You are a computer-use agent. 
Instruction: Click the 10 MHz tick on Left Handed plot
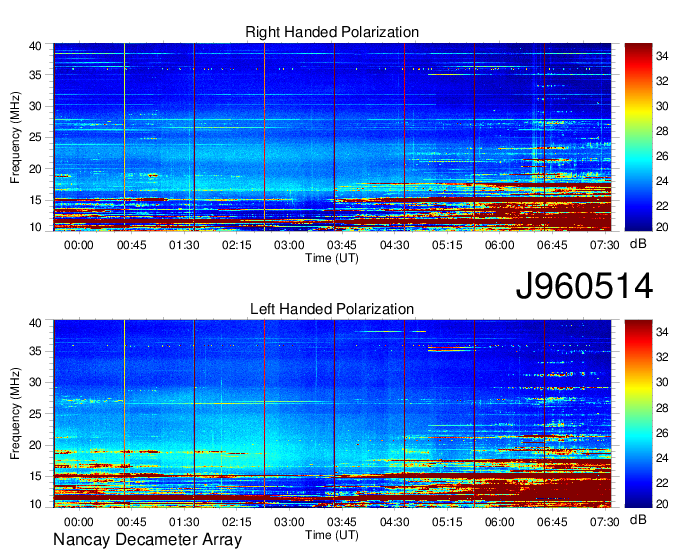click(35, 504)
